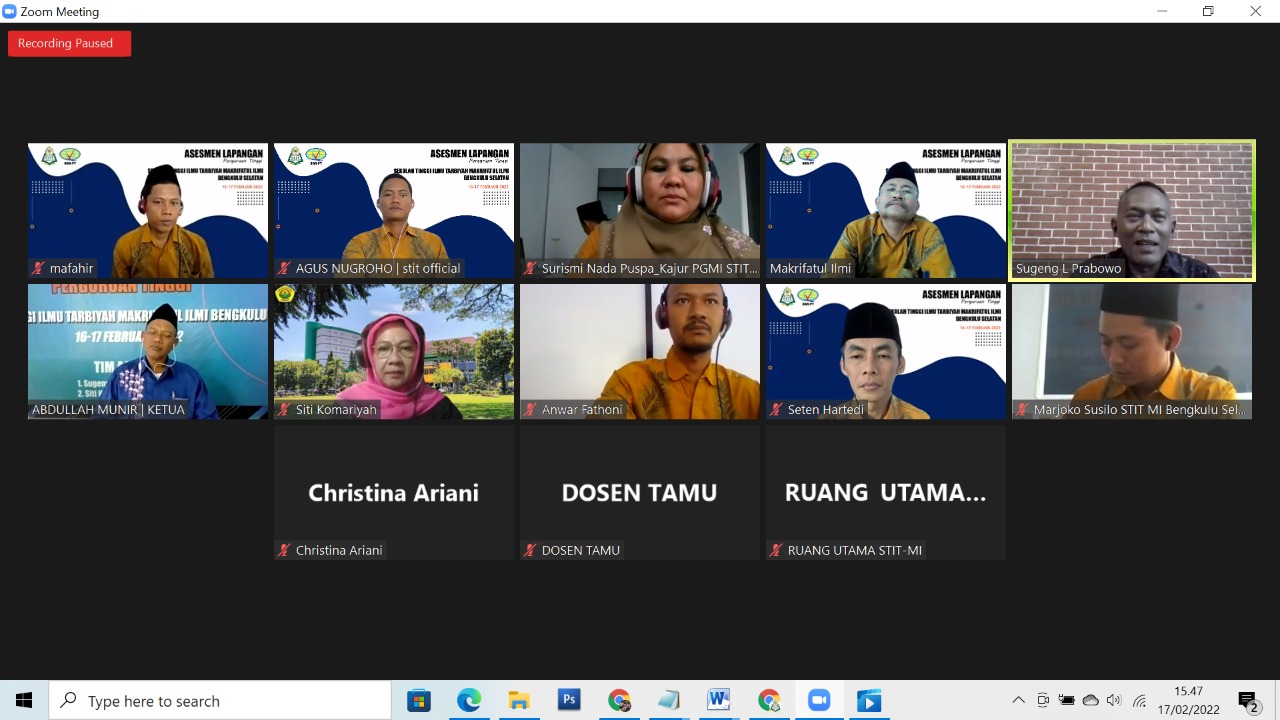Select Siti Komariyah's video tile
This screenshot has height=720, width=1280.
tap(394, 351)
